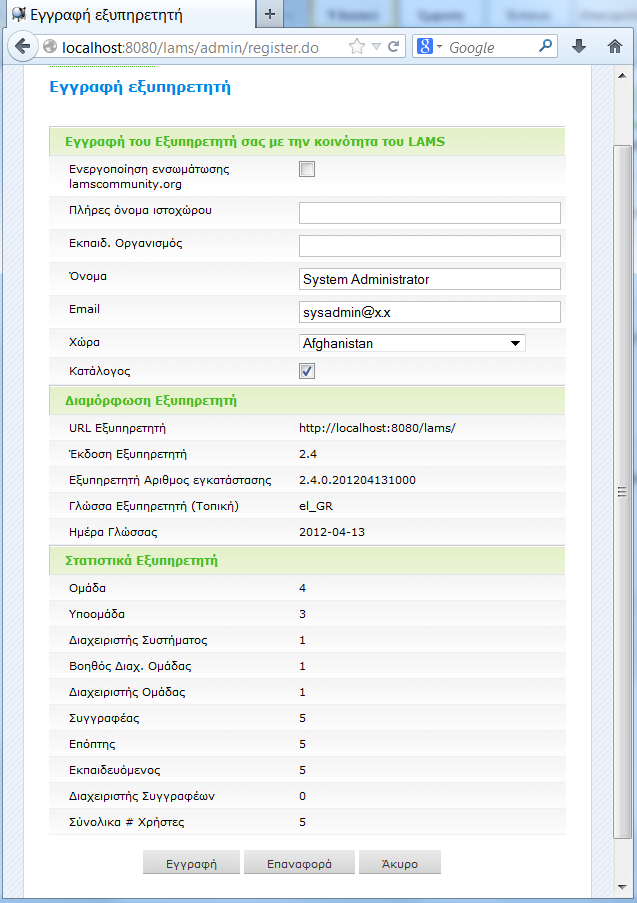Click the Διαχειριστής Συστήματος label
This screenshot has width=637, height=903.
[x=138, y=640]
